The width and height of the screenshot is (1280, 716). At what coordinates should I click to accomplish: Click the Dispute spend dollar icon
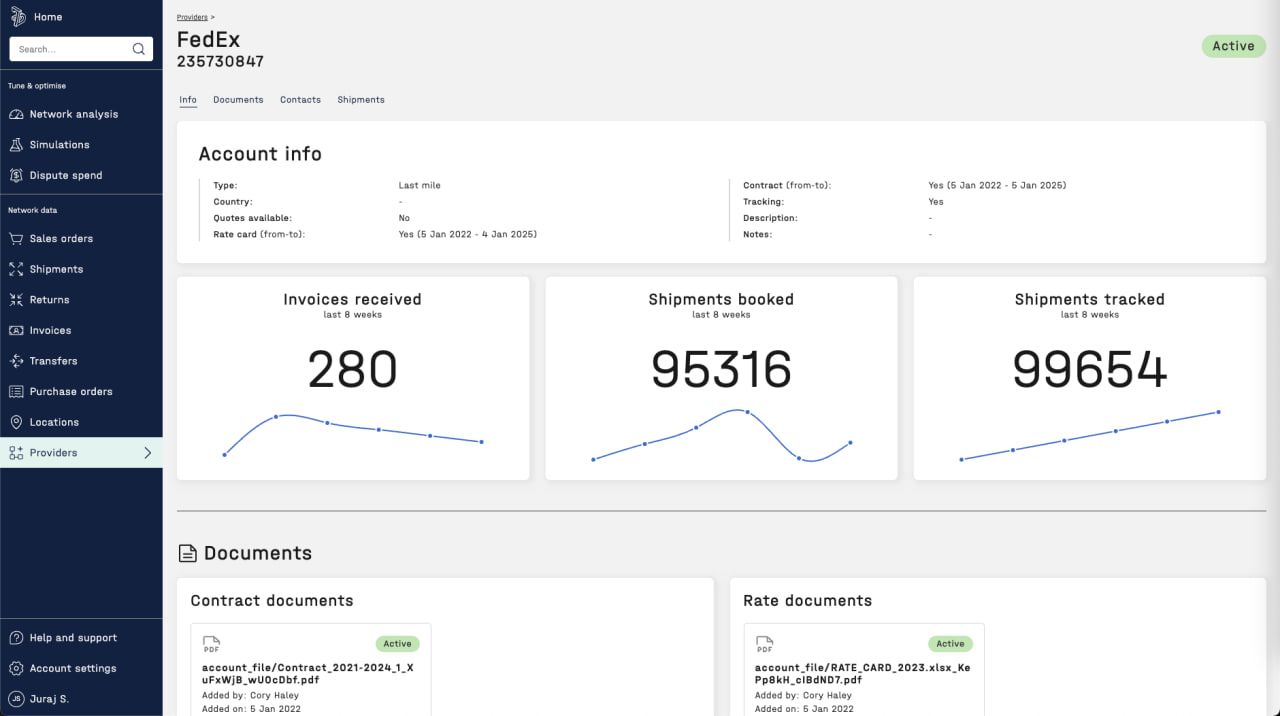point(16,175)
